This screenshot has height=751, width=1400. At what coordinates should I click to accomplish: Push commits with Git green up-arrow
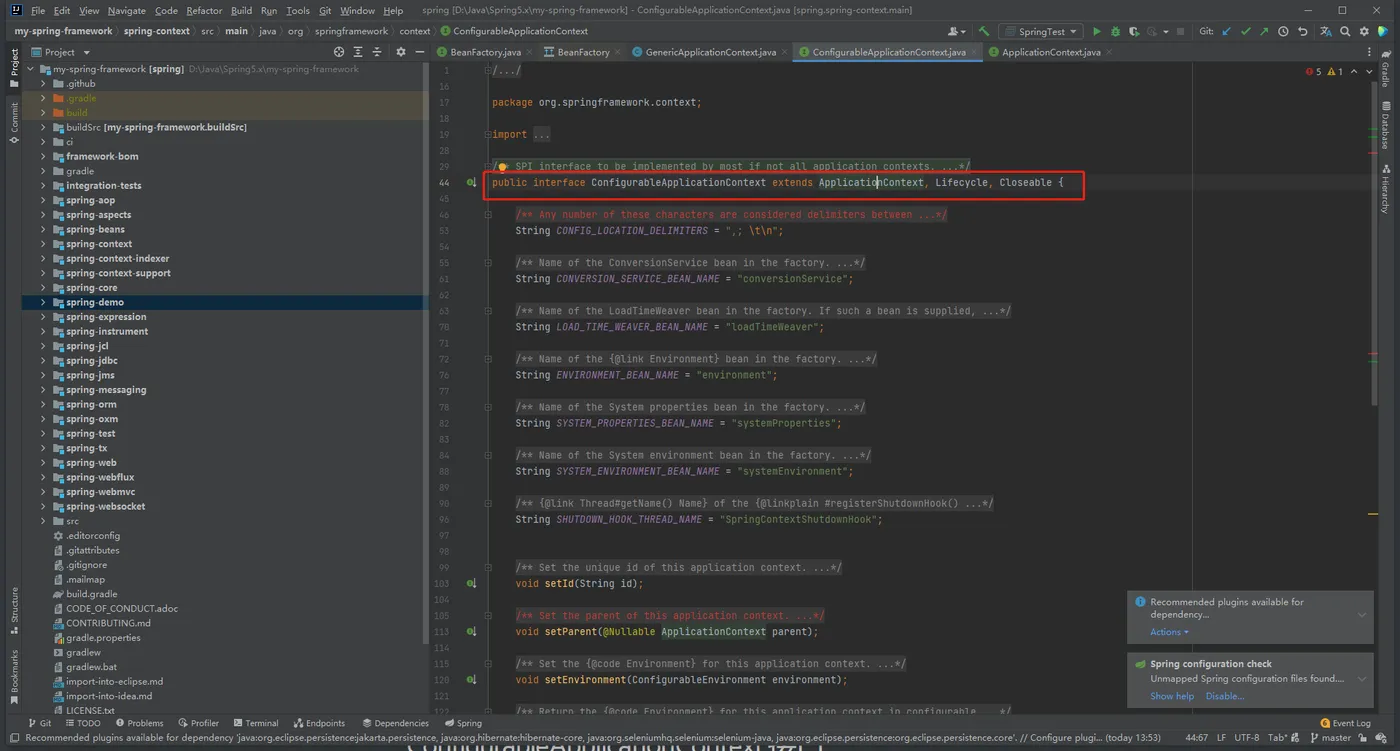(1264, 32)
